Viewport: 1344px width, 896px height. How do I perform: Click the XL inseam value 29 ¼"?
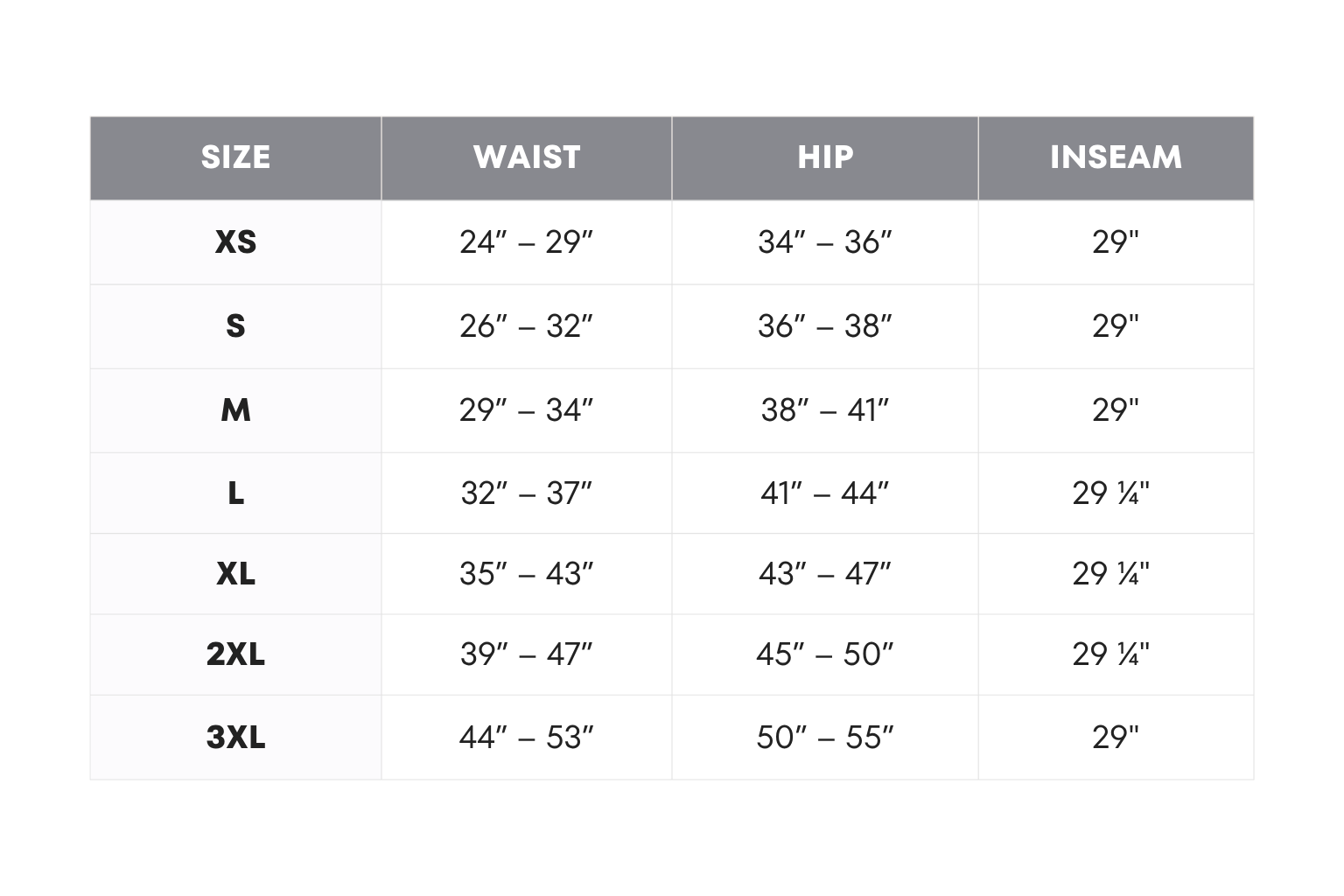(x=1110, y=574)
